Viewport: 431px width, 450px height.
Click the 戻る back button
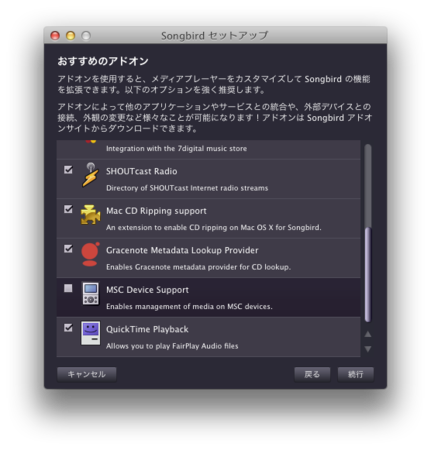tap(312, 374)
